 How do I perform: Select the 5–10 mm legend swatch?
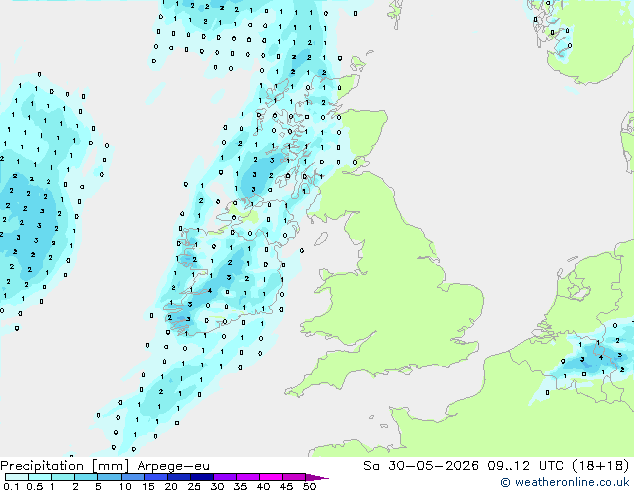[109, 477]
